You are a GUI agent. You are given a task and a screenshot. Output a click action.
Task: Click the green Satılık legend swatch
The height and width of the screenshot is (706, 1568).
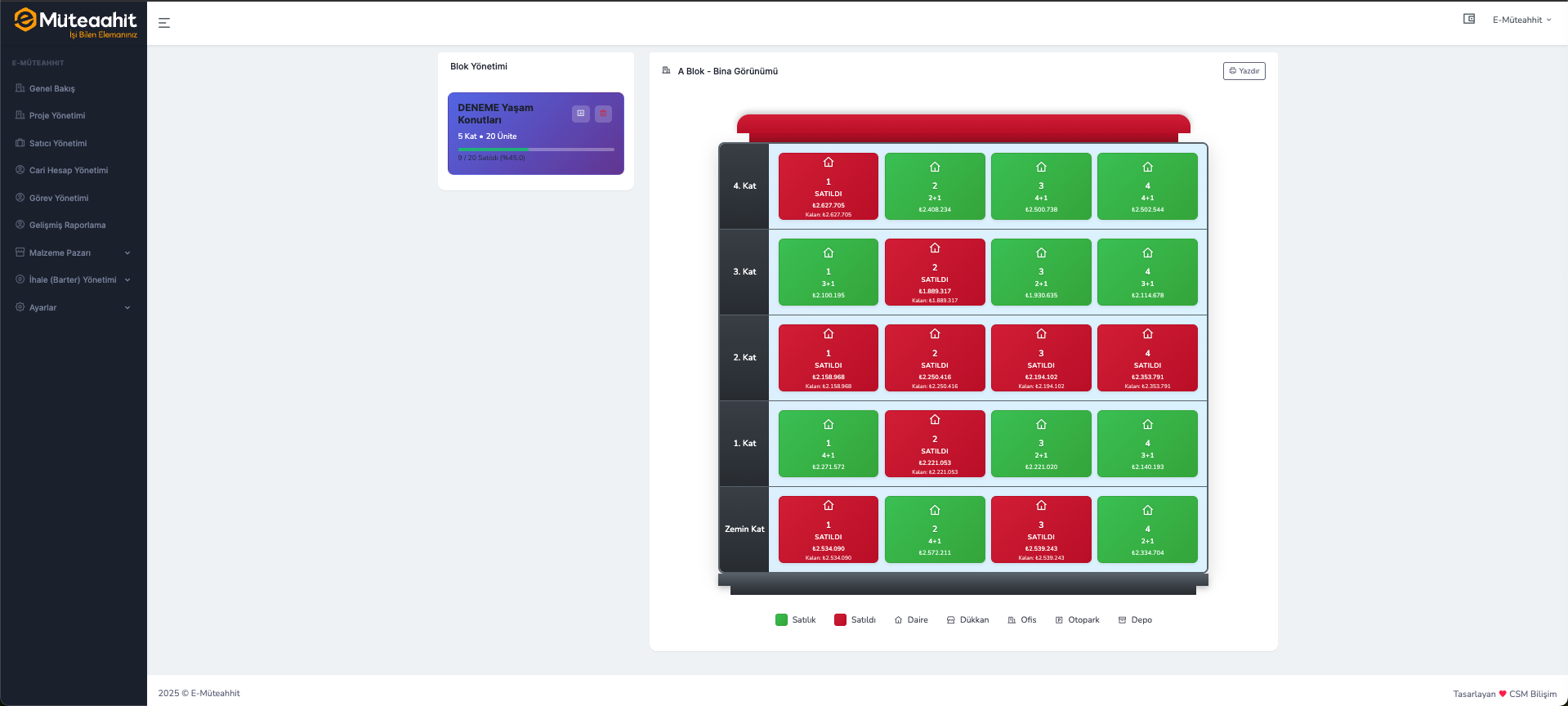[x=781, y=619]
